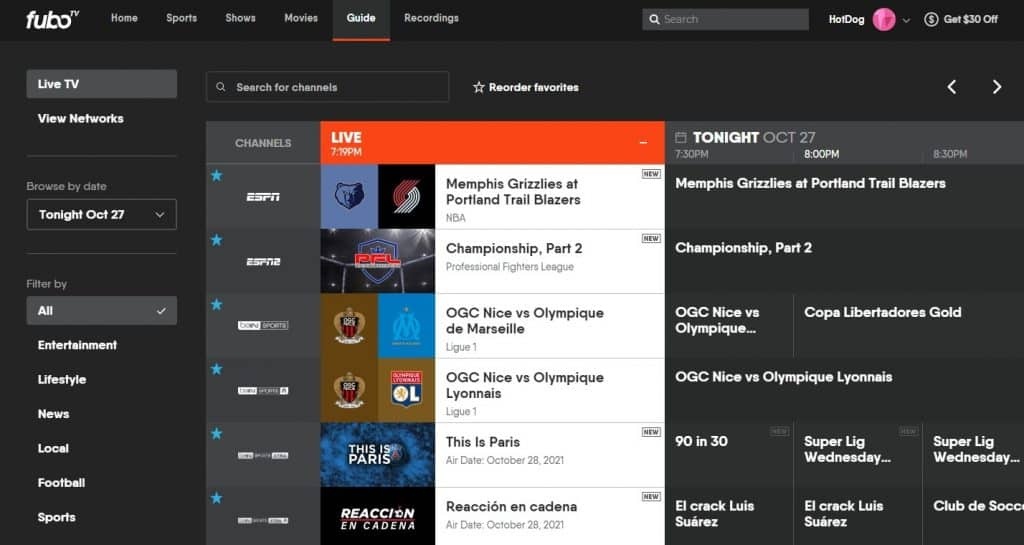
Task: Toggle favorite star for ESPN2 channel
Action: [x=217, y=240]
